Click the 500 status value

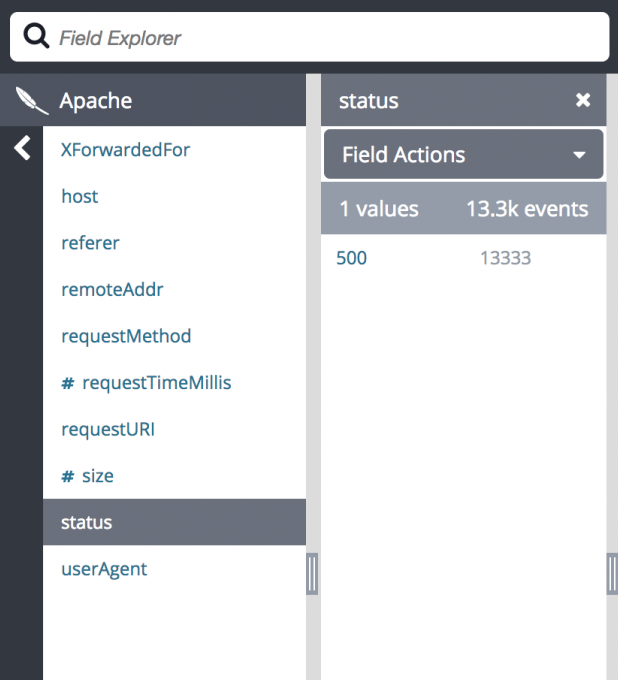point(352,258)
